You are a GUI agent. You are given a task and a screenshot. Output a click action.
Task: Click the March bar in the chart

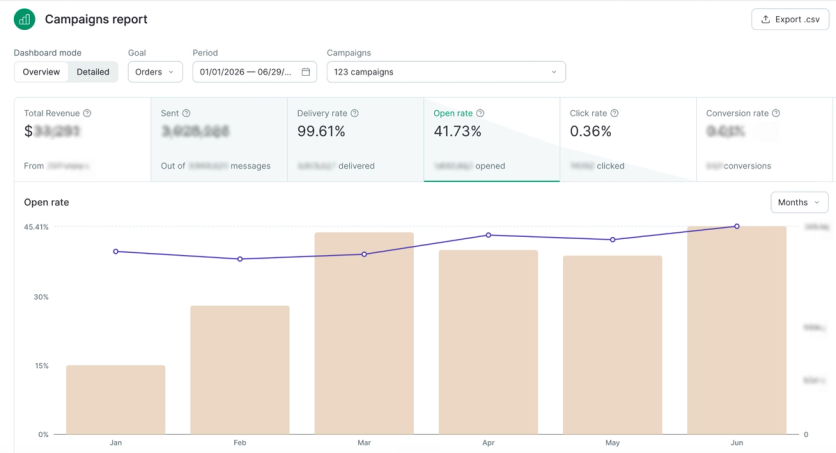(364, 333)
